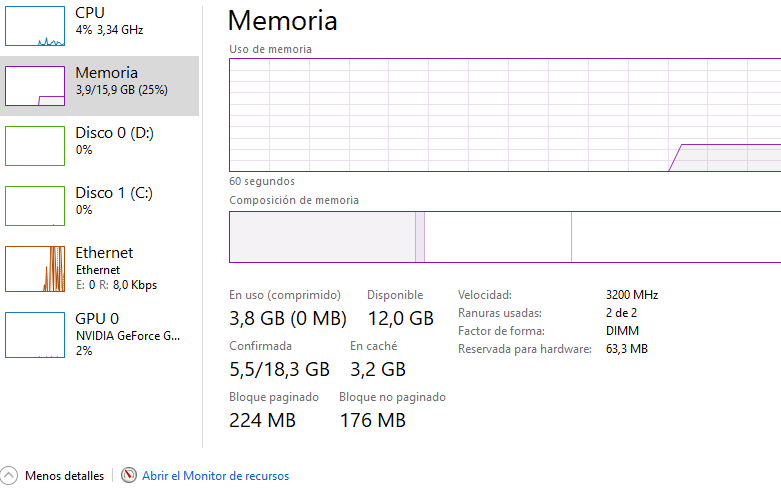Click the CPU label with 3,34 GHz
This screenshot has height=492, width=781.
109,21
